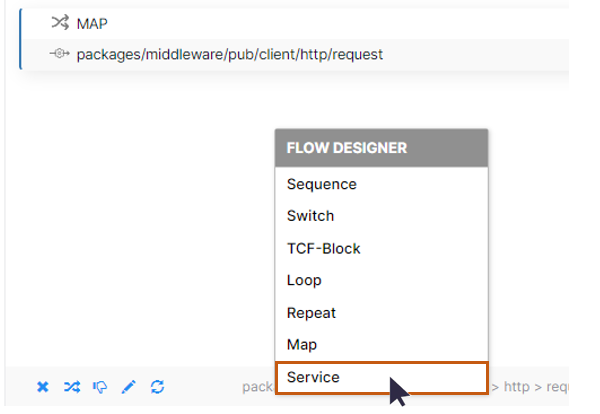Click the thumbs-down icon in bottom toolbar
This screenshot has width=600, height=414.
click(100, 387)
